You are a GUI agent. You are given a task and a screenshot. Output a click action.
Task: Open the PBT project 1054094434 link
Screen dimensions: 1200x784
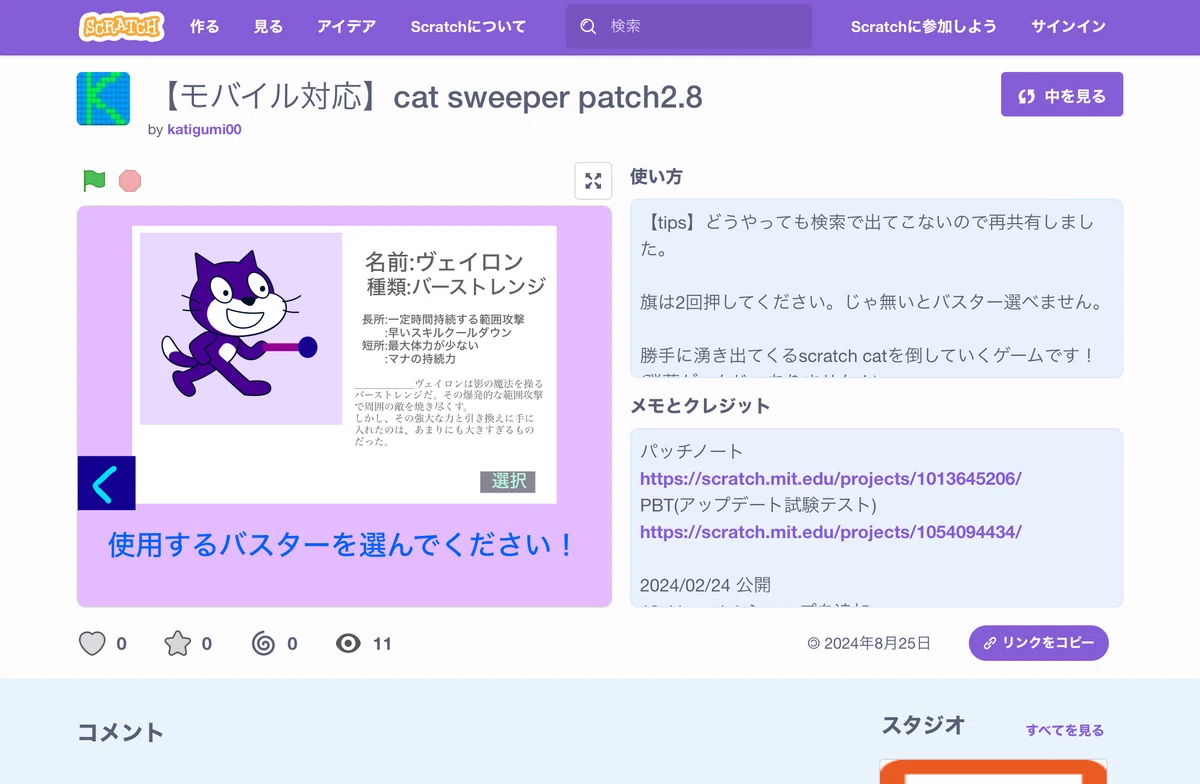pyautogui.click(x=830, y=532)
